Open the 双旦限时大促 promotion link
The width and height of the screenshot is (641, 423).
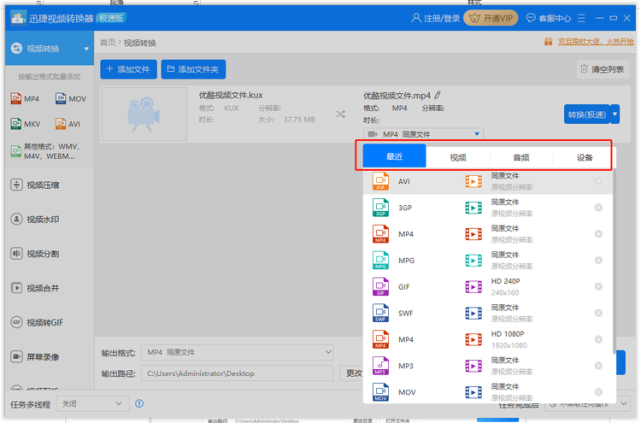click(x=596, y=41)
